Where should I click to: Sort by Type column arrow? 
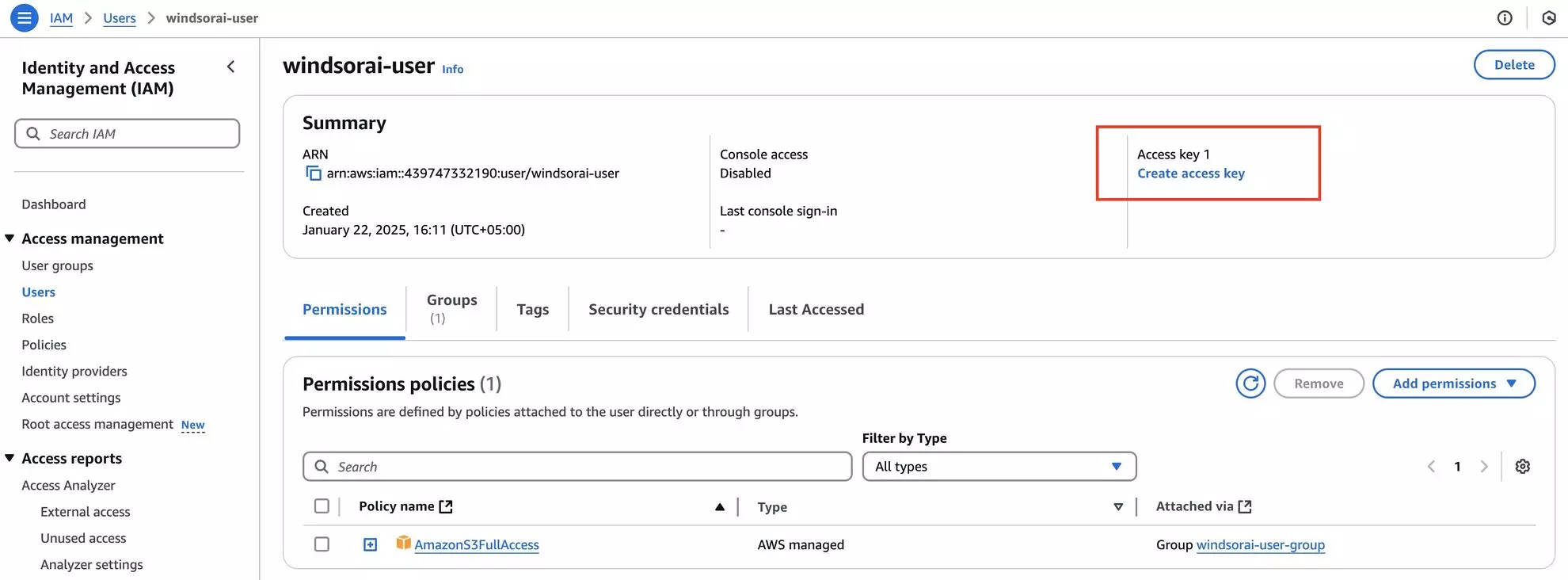(1118, 507)
